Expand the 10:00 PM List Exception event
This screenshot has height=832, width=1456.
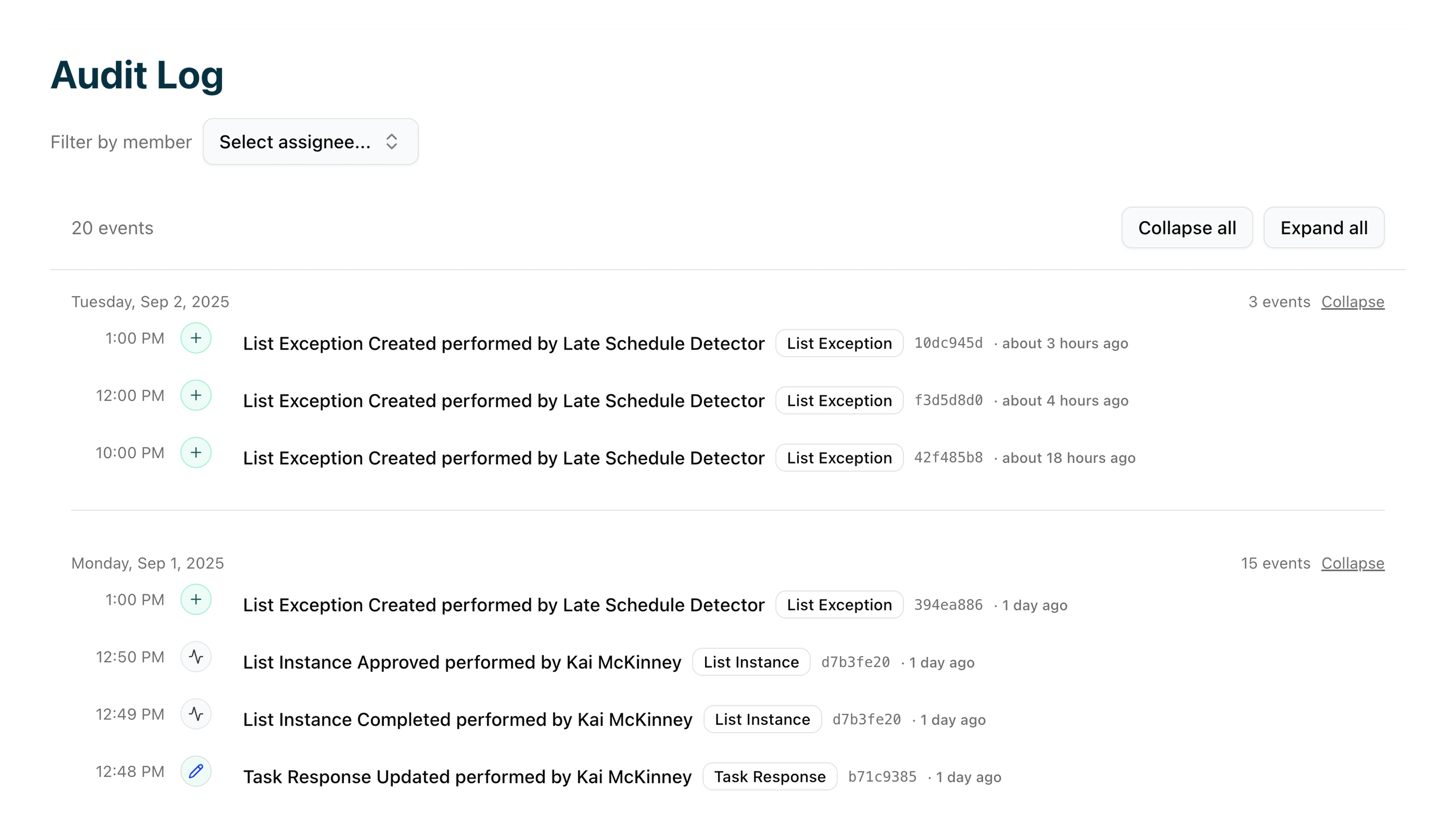[196, 452]
